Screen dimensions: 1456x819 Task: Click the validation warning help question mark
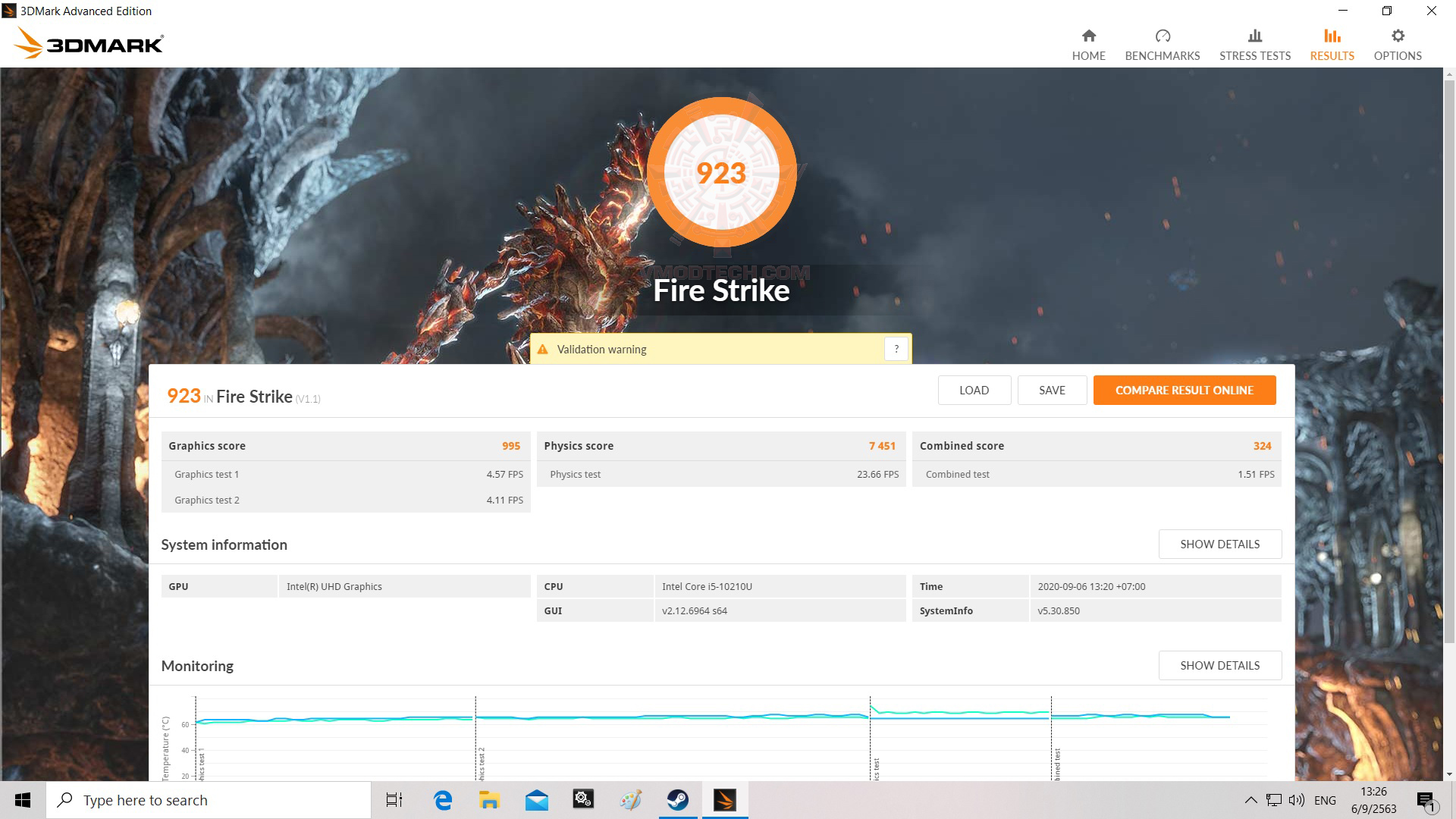coord(896,349)
